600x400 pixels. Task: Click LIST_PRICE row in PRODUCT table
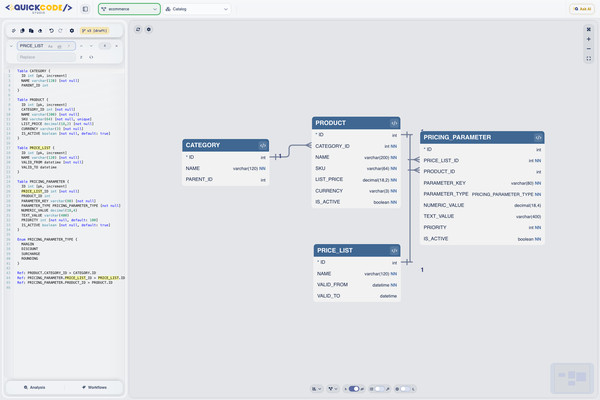click(356, 180)
